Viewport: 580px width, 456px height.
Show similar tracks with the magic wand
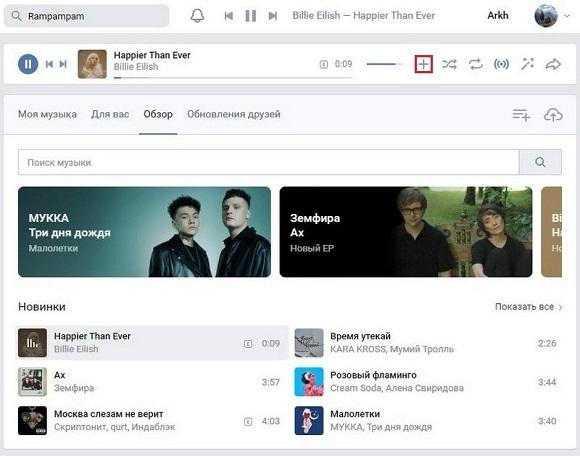pos(527,64)
